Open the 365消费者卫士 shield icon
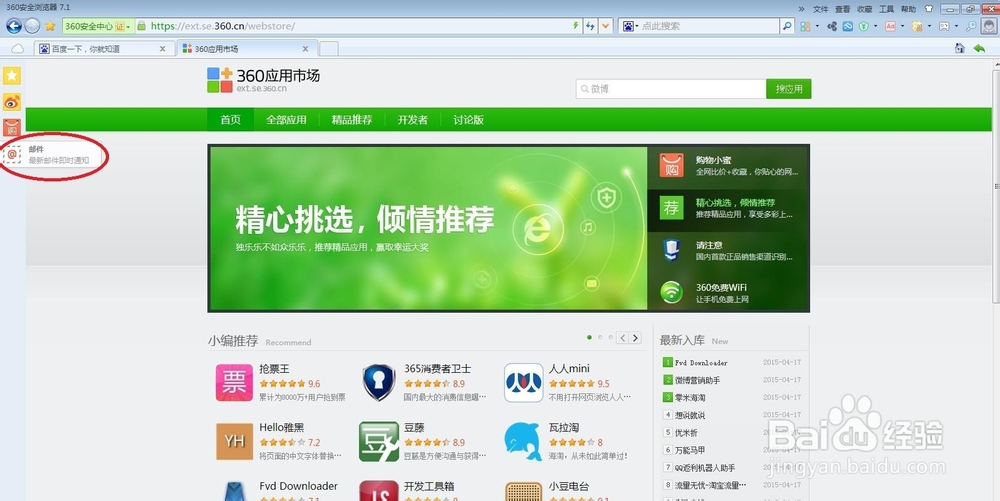Image resolution: width=1000 pixels, height=501 pixels. 379,382
